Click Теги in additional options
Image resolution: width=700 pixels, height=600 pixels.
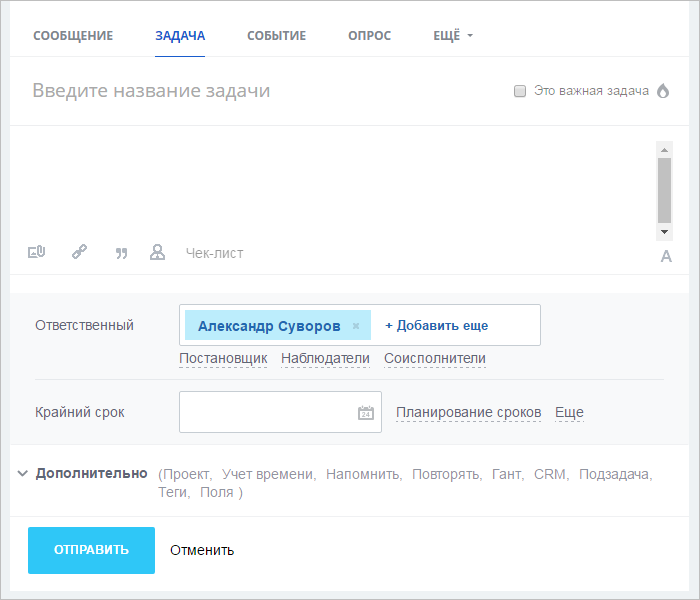174,492
